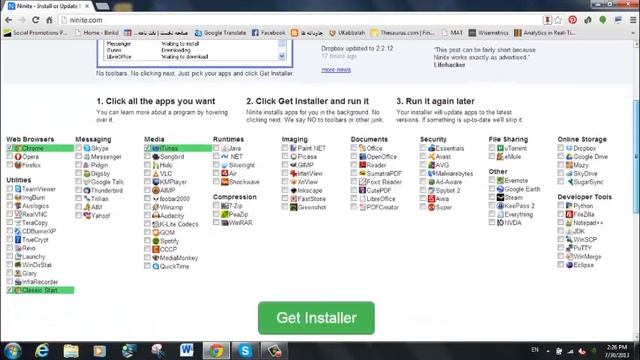
Task: Click the installer preview list scroll-down arrow
Action: tap(282, 56)
